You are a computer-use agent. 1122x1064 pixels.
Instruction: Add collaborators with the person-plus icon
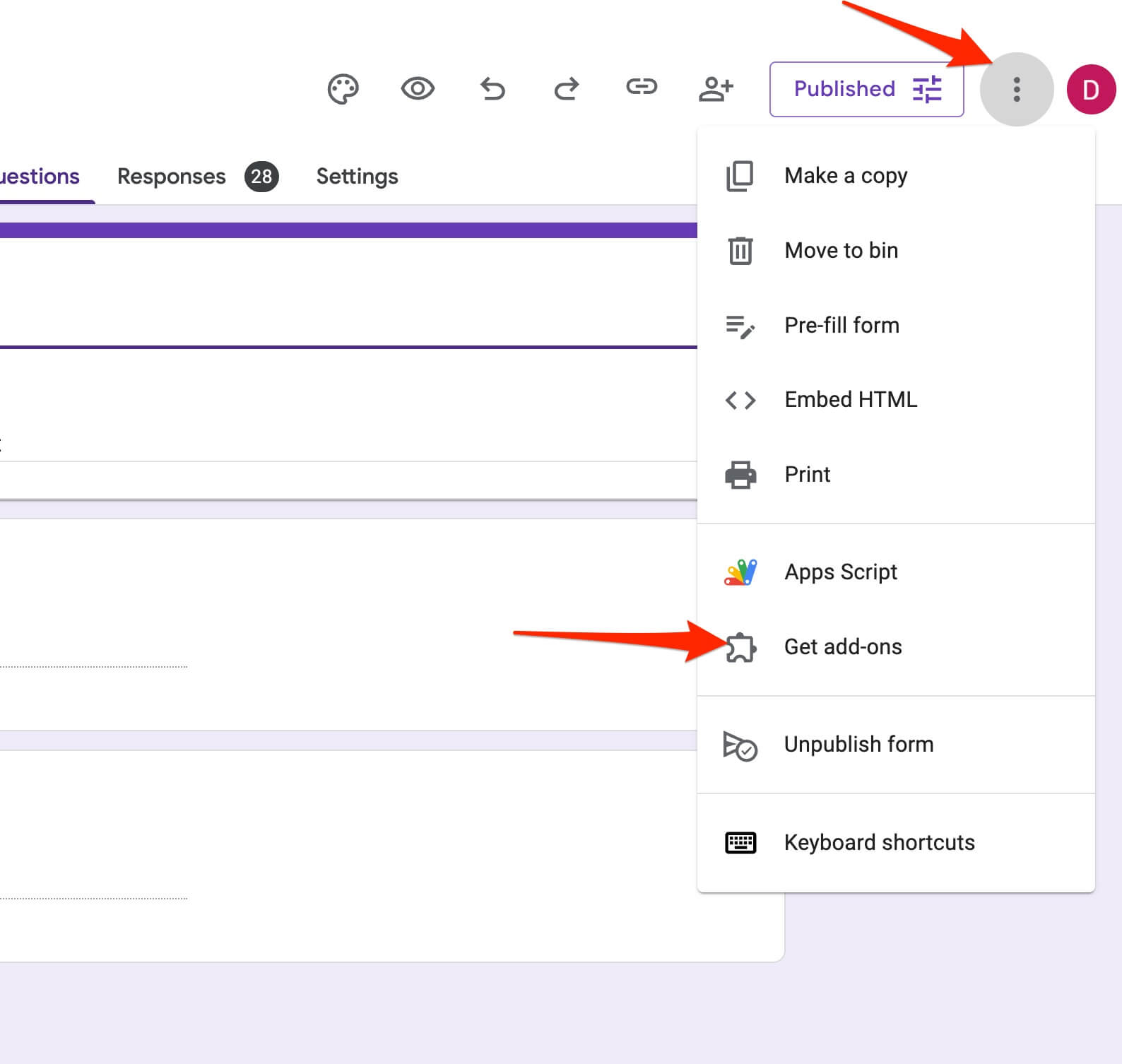tap(716, 89)
